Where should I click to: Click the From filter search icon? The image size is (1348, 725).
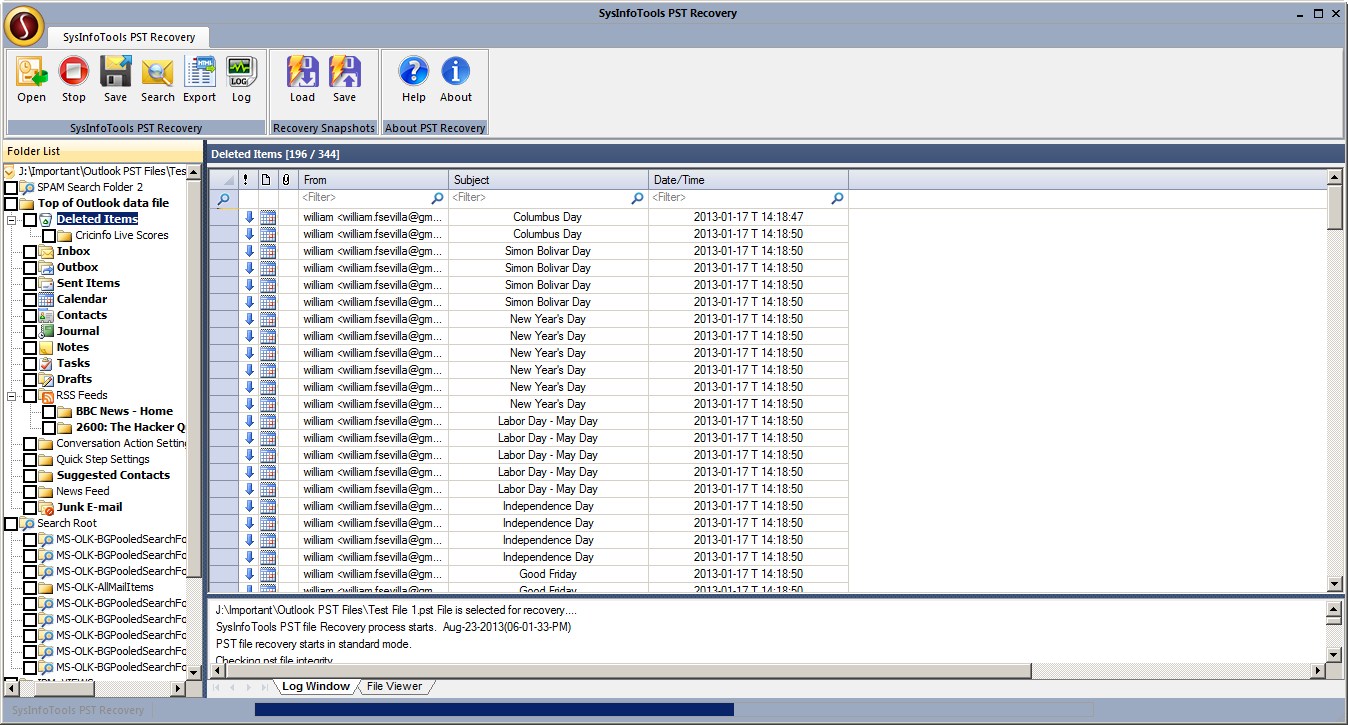pos(437,198)
